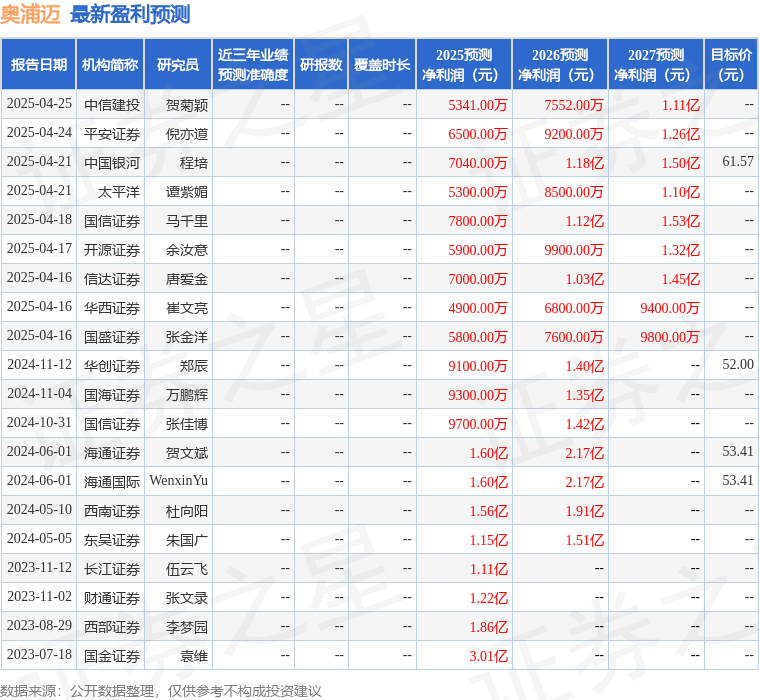
Task: Select value 9700.00万
Action: tap(477, 425)
